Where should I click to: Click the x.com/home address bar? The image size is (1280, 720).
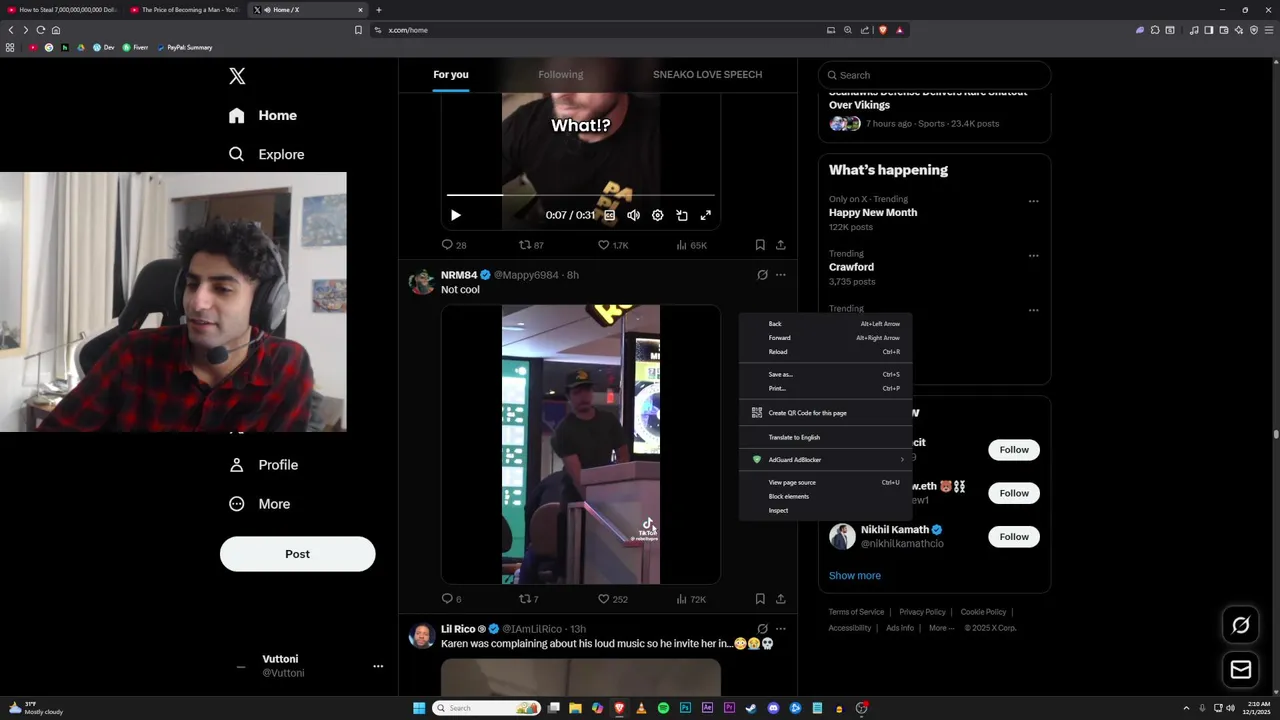600,30
